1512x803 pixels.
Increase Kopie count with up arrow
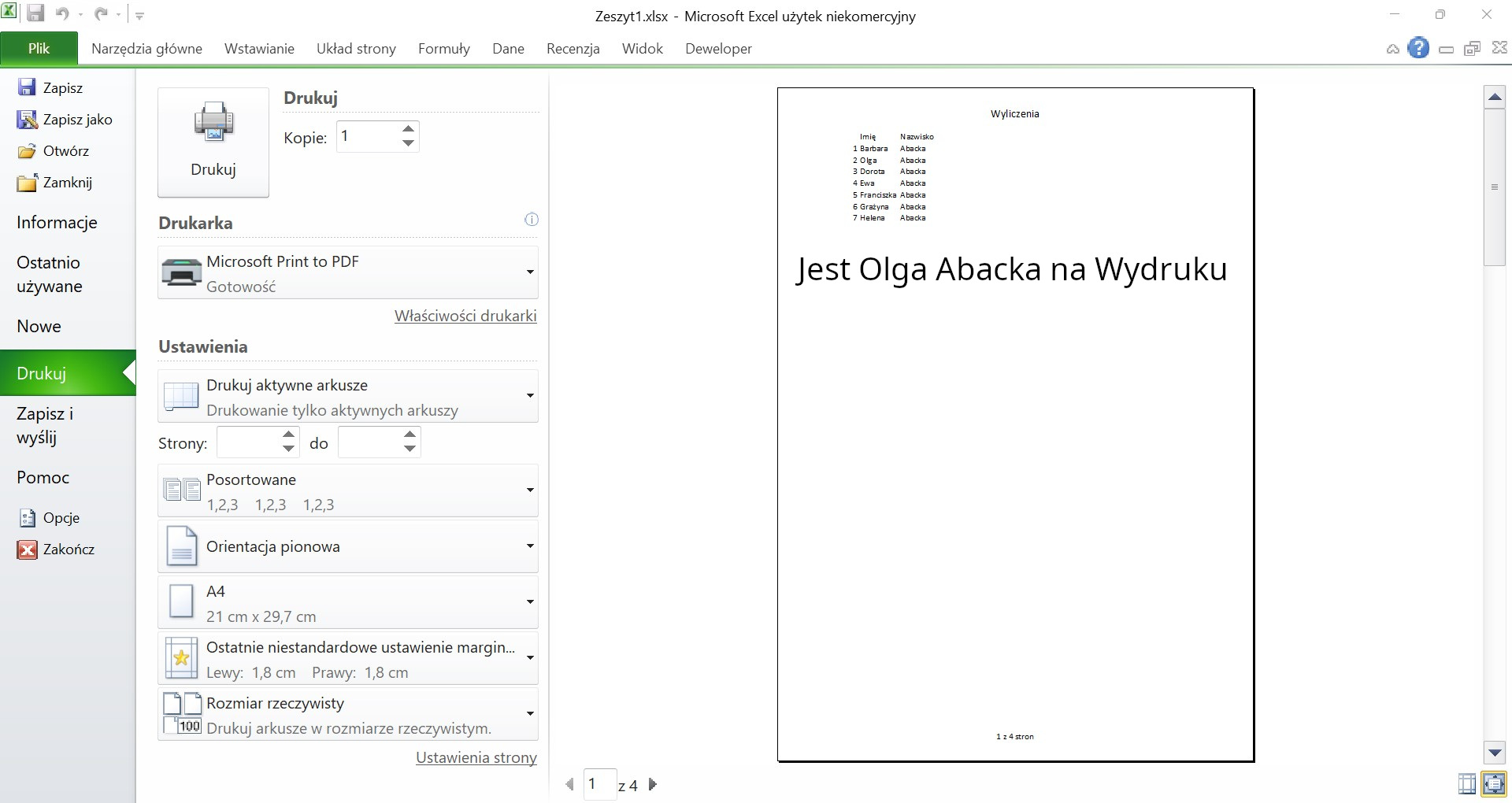tap(408, 129)
